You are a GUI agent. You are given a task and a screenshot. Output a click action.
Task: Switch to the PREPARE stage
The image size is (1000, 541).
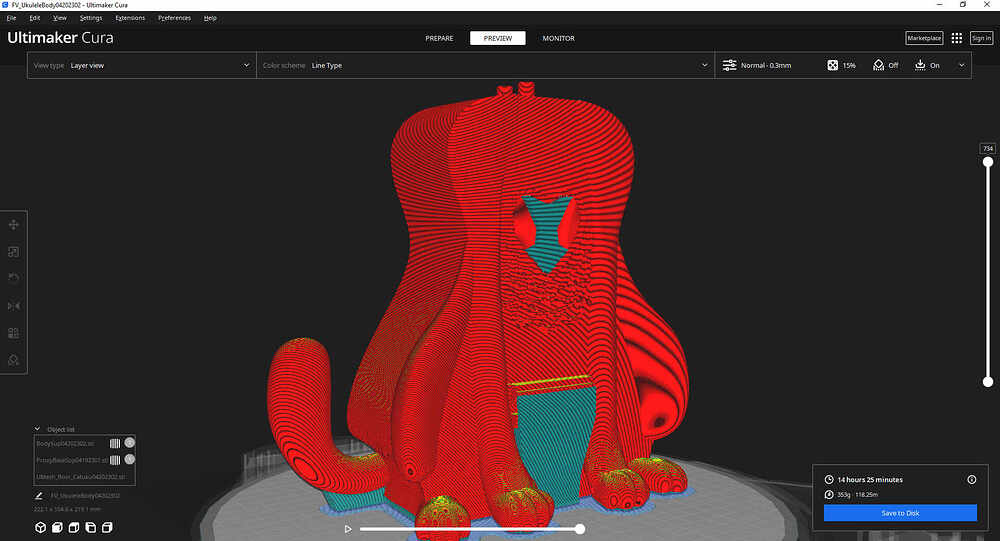pos(439,38)
